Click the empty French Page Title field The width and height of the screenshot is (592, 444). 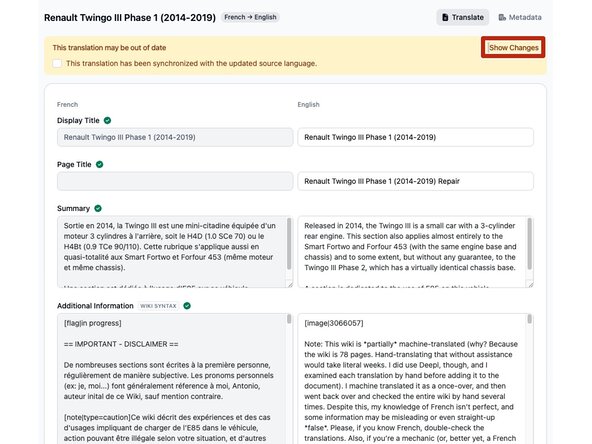(175, 181)
